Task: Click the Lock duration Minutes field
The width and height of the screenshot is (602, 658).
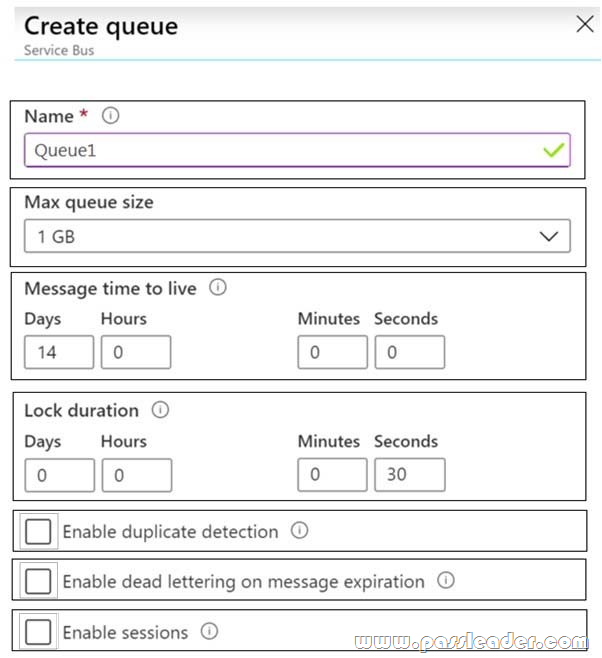Action: pos(333,475)
